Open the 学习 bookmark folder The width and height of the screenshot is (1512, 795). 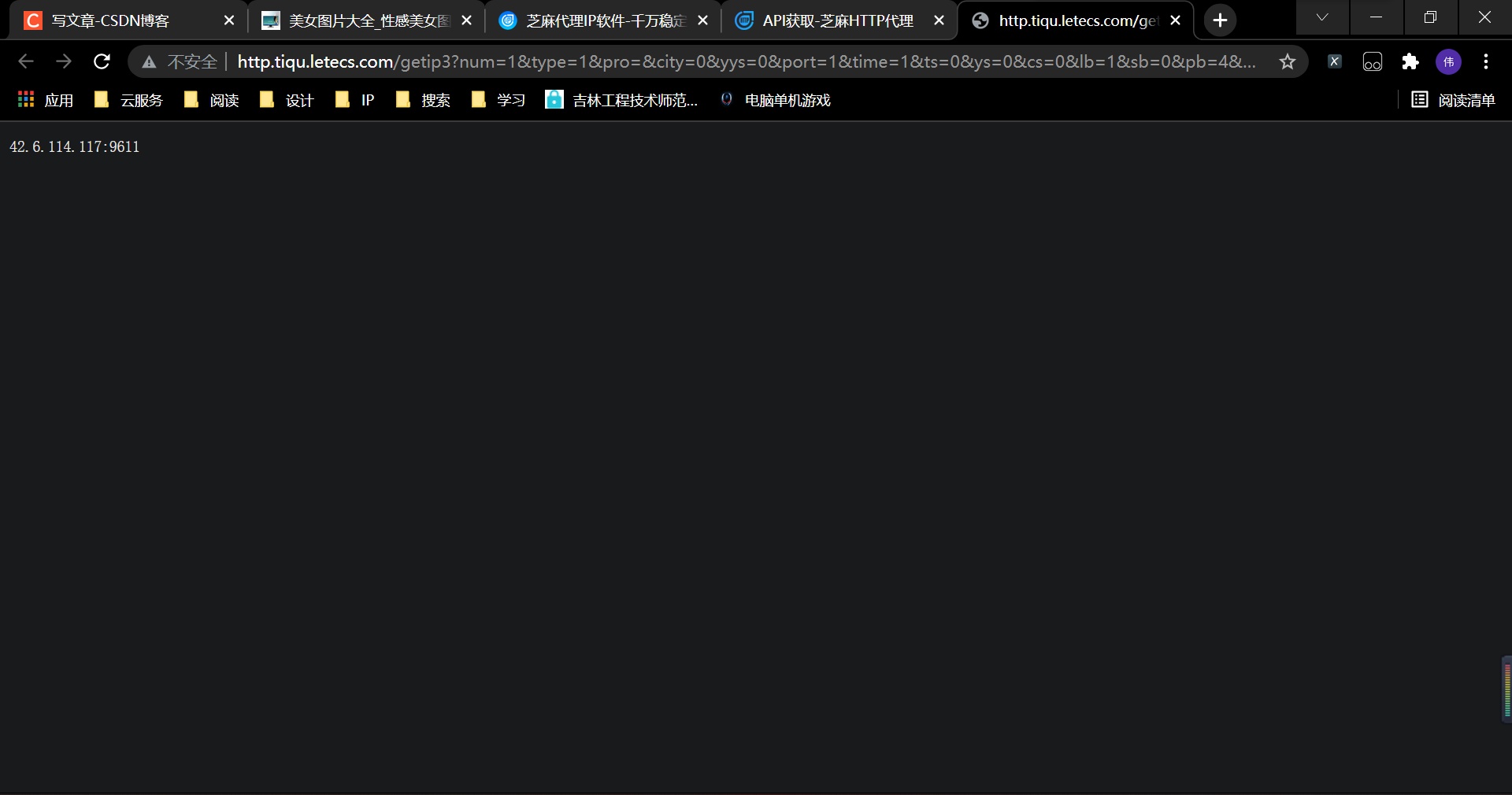coord(498,100)
